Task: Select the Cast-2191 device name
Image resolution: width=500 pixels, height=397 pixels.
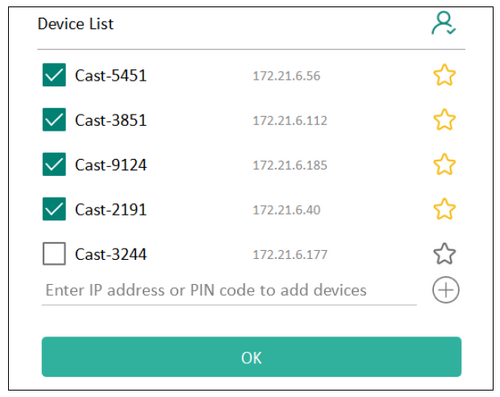Action: coord(111,210)
